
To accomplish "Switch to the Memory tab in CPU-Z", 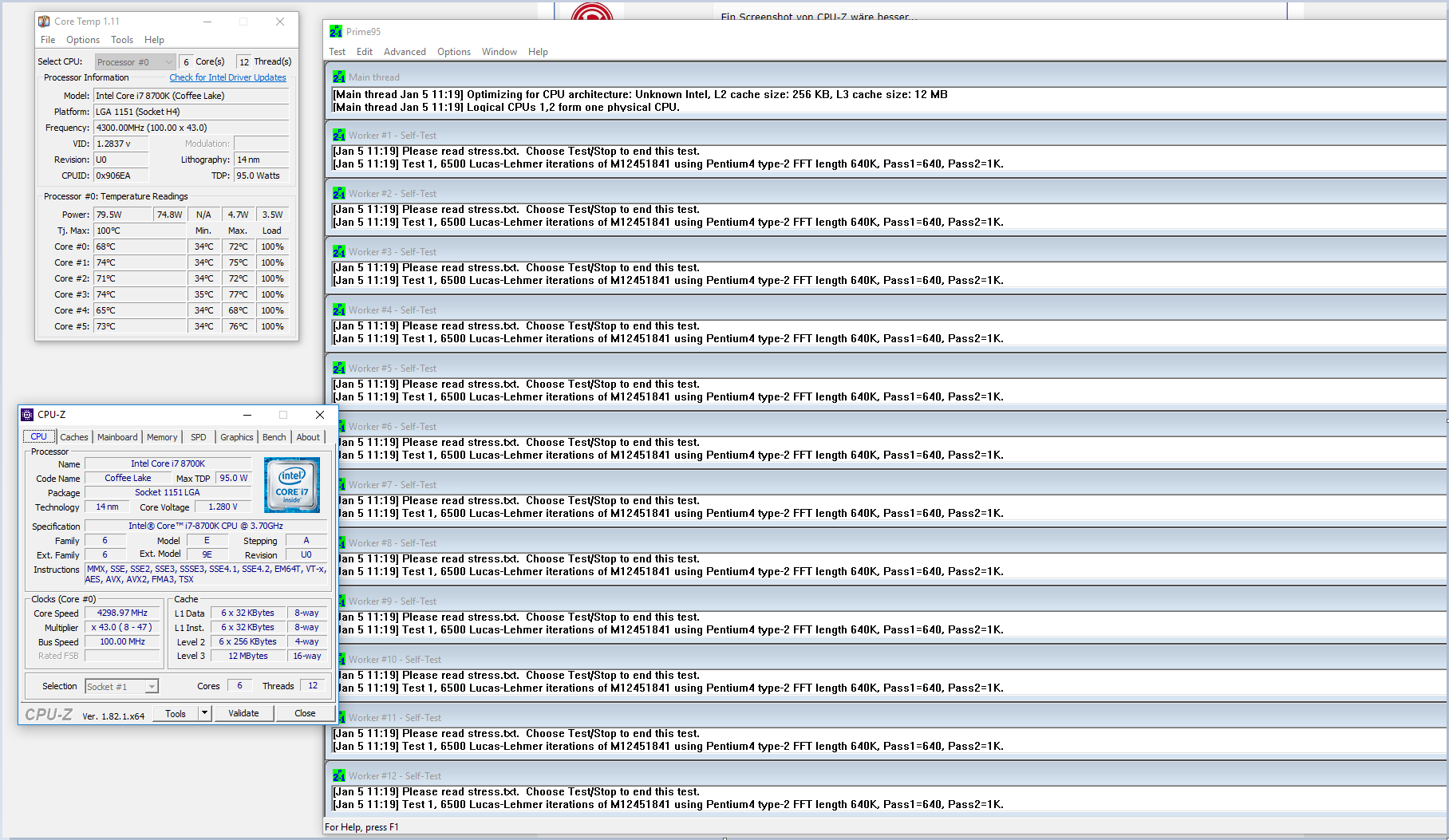I will coord(162,437).
